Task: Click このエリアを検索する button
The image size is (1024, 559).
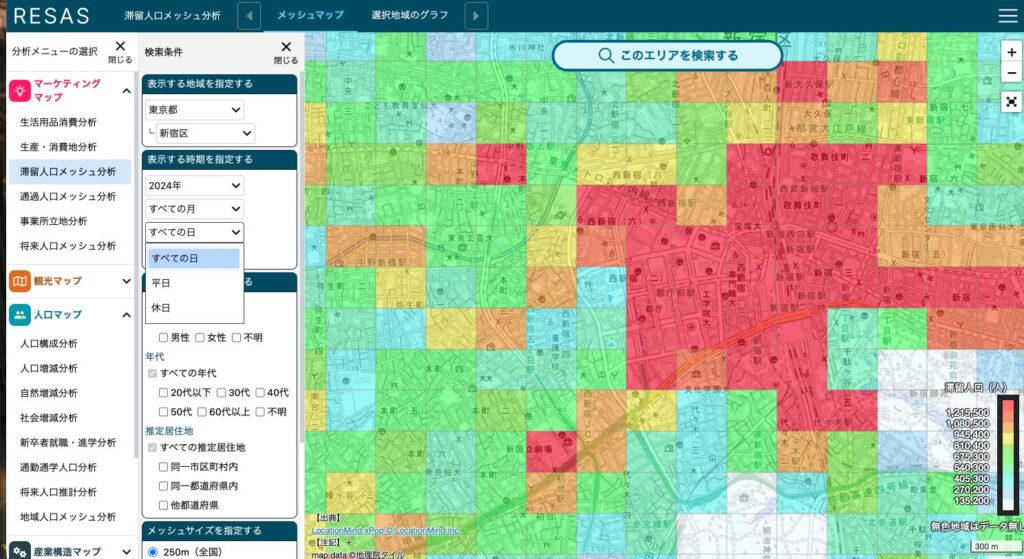Action: (x=667, y=56)
